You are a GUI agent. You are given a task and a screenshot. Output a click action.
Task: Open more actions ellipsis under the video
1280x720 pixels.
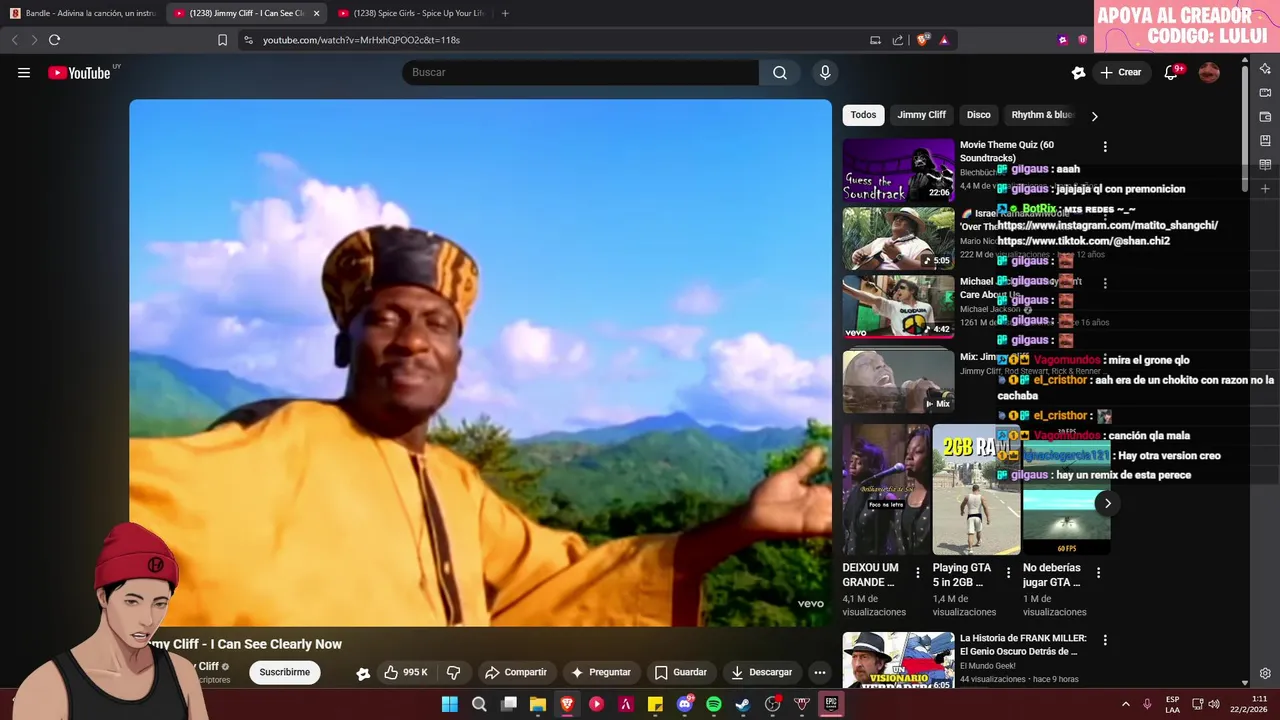[x=820, y=672]
